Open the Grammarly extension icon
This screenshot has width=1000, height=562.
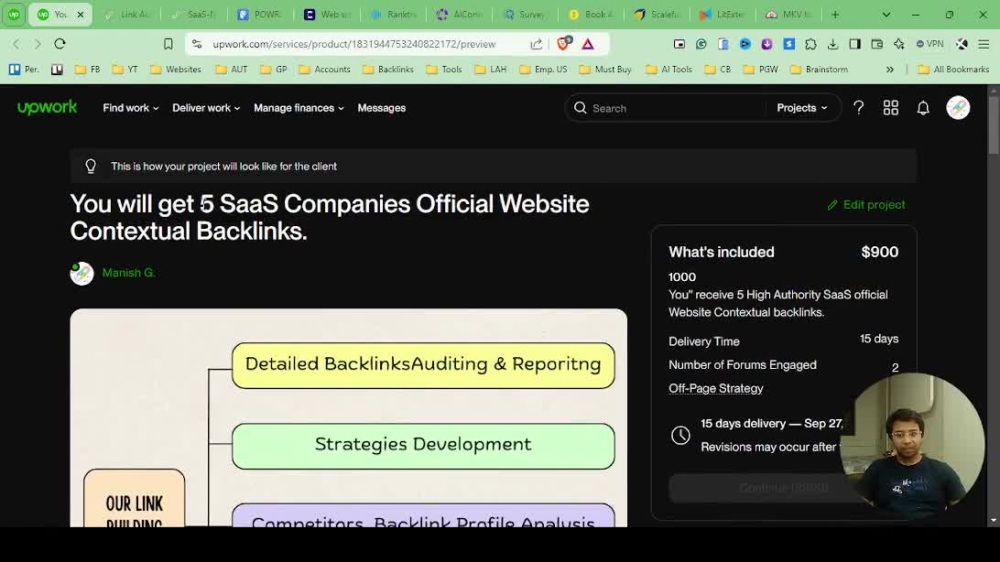click(x=701, y=44)
